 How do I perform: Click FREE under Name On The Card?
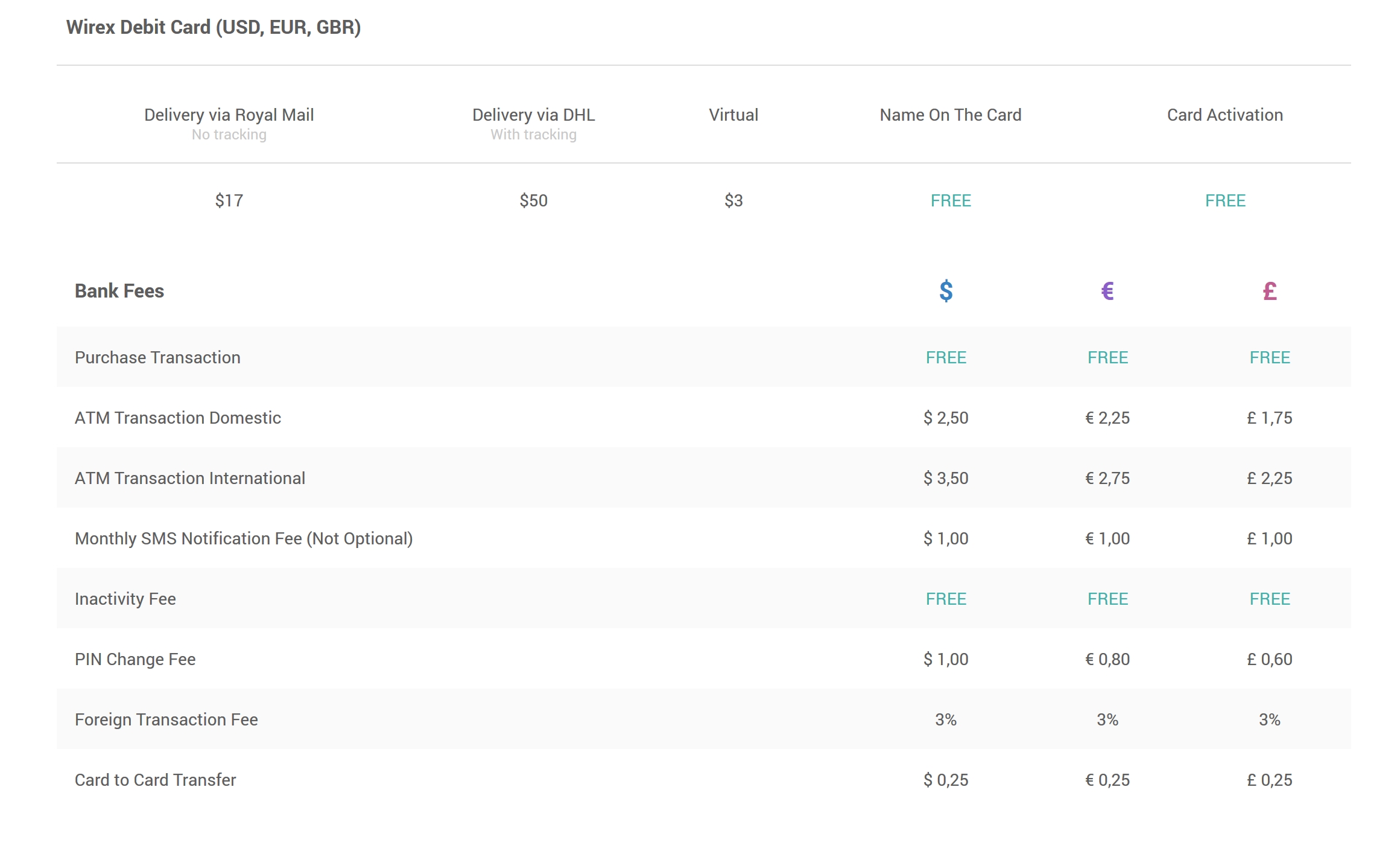click(951, 200)
